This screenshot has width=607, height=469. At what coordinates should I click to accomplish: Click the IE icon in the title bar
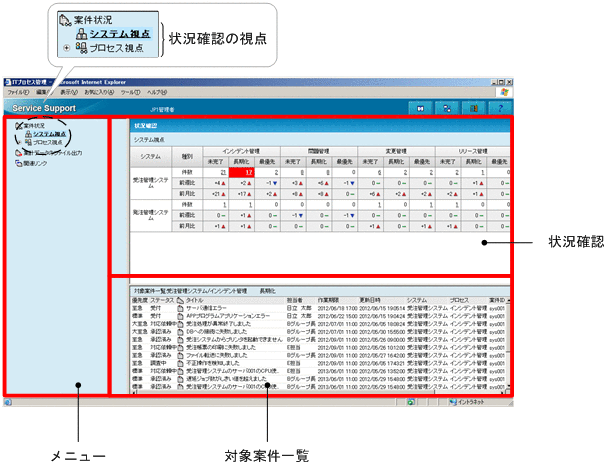[8, 82]
